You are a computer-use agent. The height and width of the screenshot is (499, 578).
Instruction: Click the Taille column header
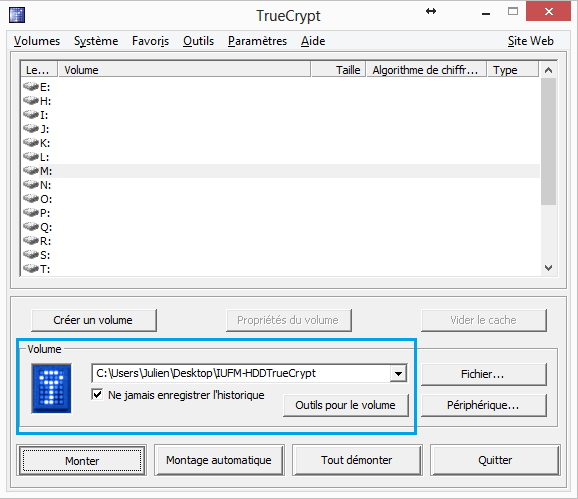[338, 70]
